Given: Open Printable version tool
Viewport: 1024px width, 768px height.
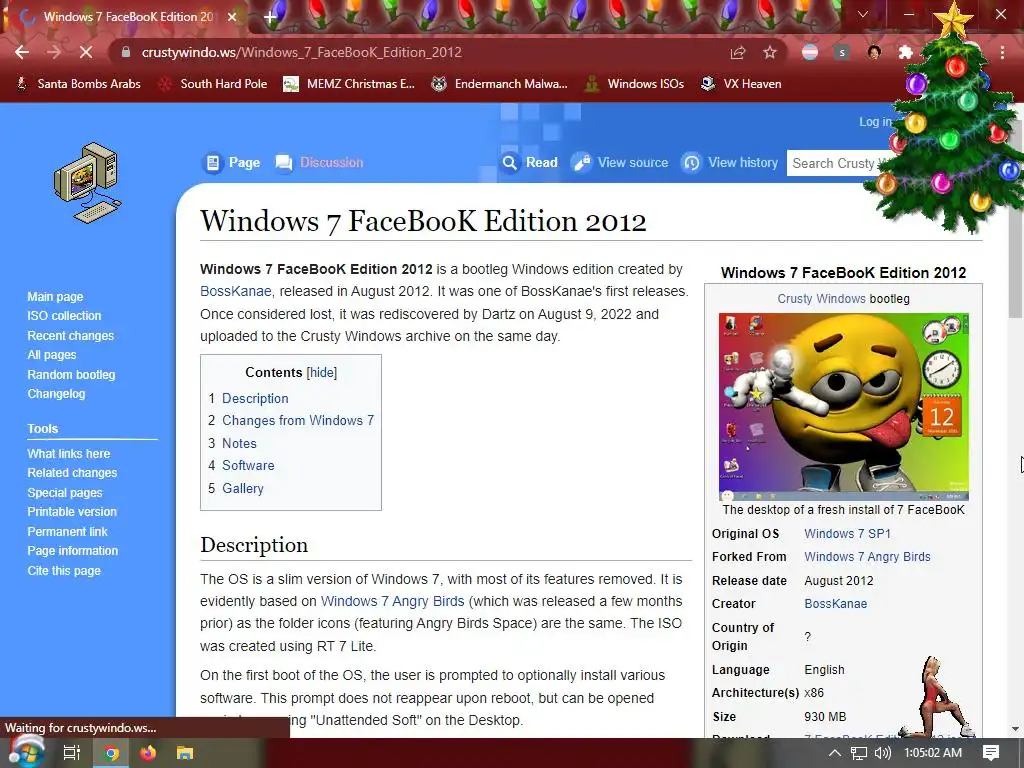Looking at the screenshot, I should click(72, 512).
